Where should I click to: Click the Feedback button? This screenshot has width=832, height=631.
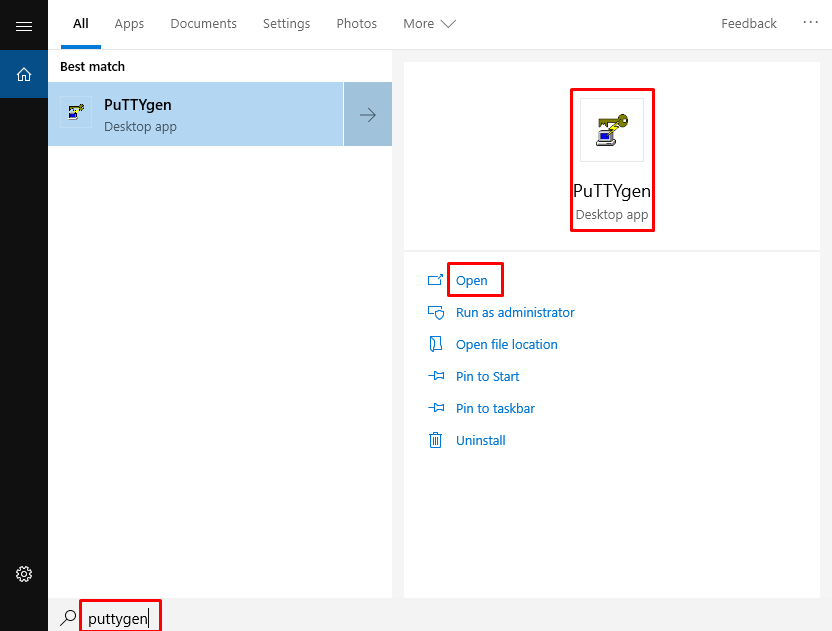tap(749, 24)
